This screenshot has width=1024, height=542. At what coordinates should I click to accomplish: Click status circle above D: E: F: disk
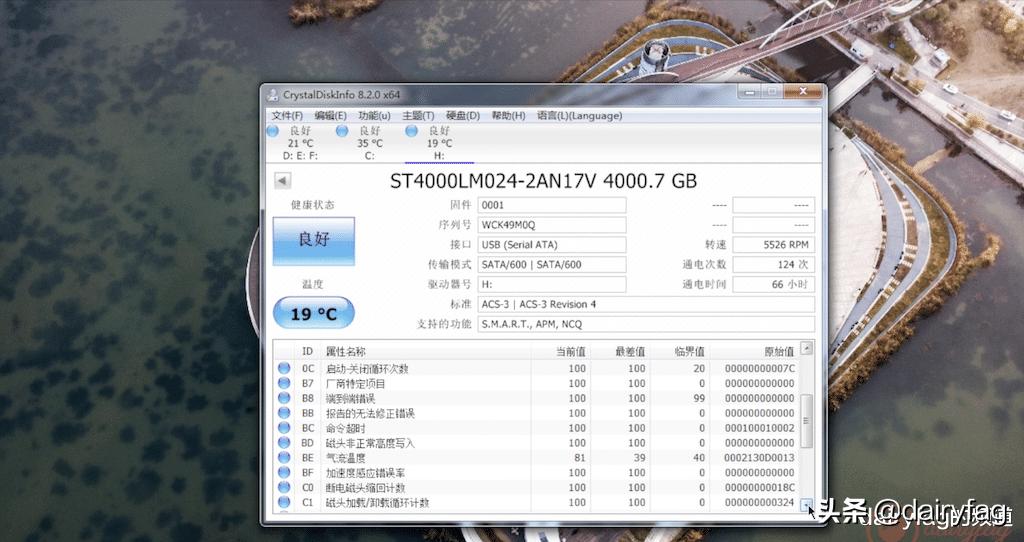point(273,131)
